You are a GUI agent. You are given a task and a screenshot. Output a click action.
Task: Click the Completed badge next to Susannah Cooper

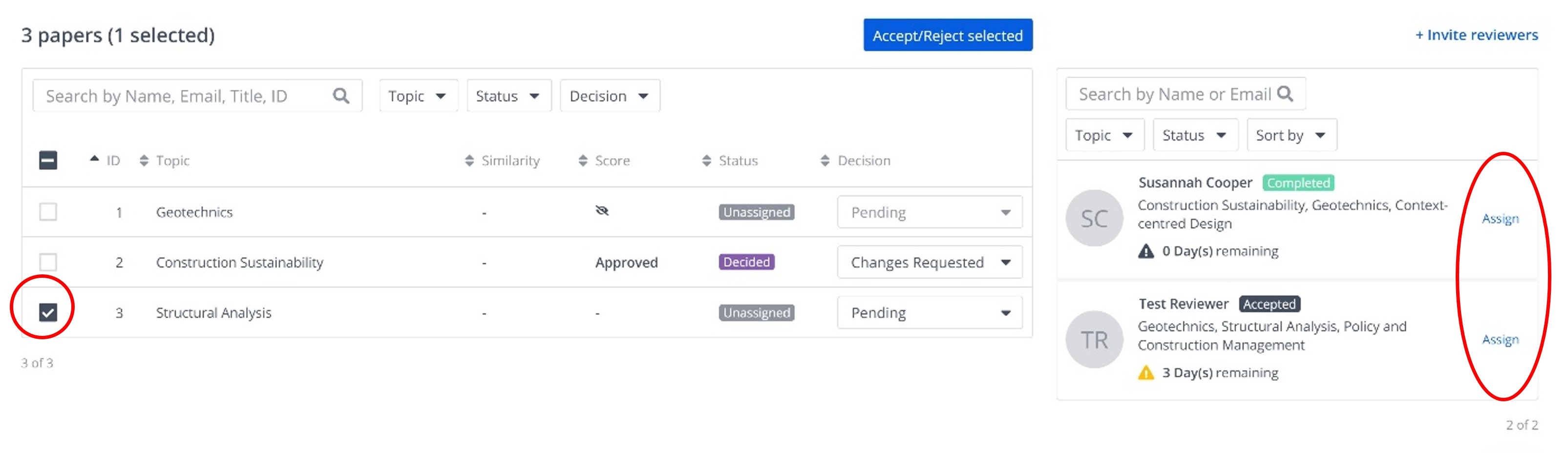[x=1298, y=183]
